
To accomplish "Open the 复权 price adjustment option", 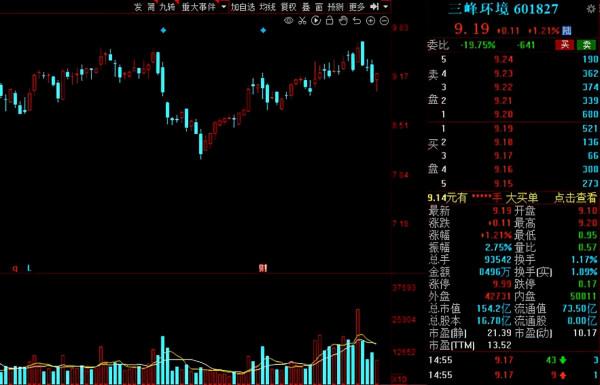I will tap(289, 7).
